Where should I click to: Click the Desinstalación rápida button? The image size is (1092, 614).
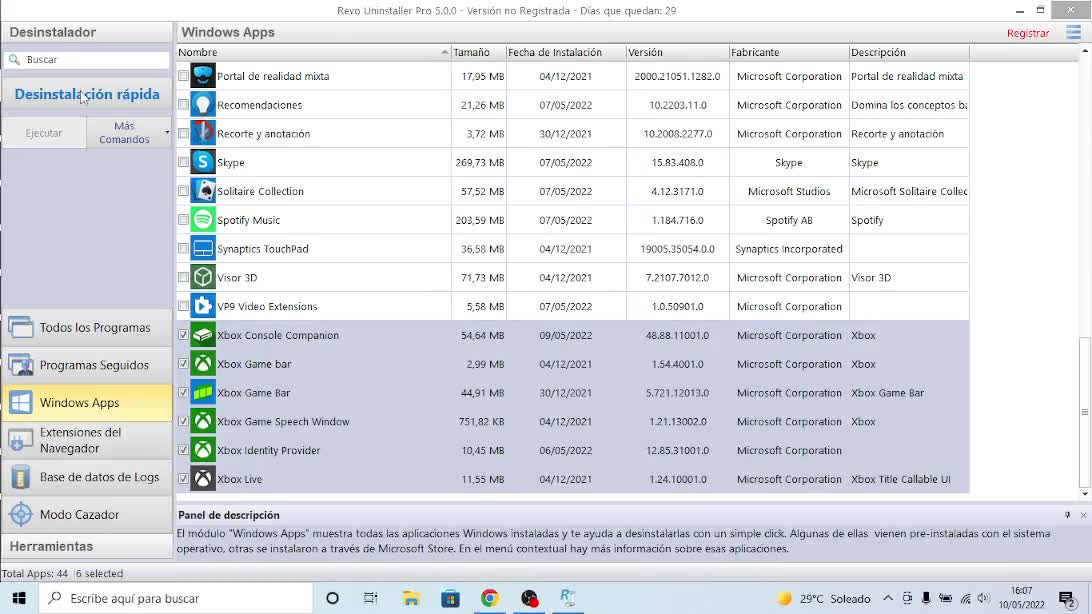pos(87,94)
